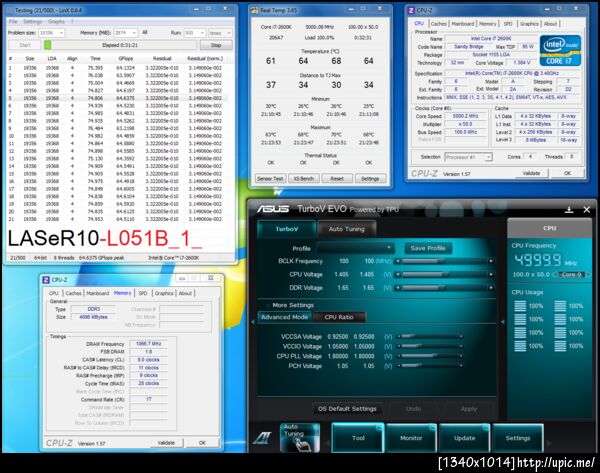Open the Auto Tuning hand icon in the bottom bar

(x=300, y=438)
